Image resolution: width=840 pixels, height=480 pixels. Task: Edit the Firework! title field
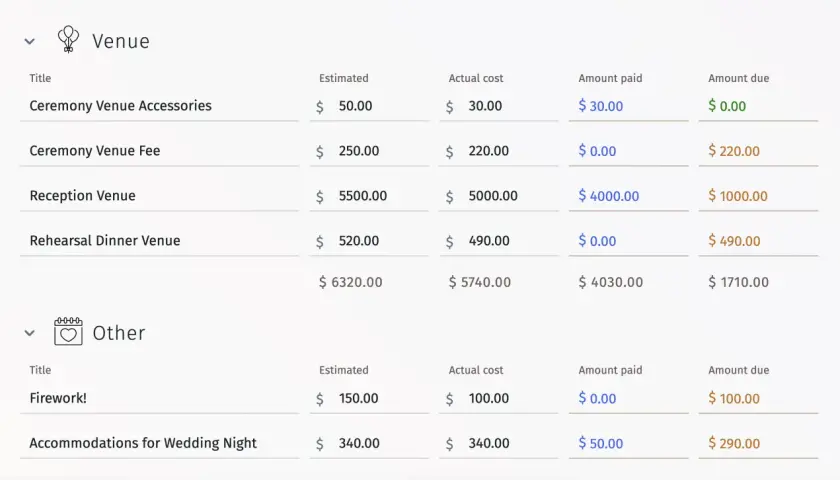(160, 399)
